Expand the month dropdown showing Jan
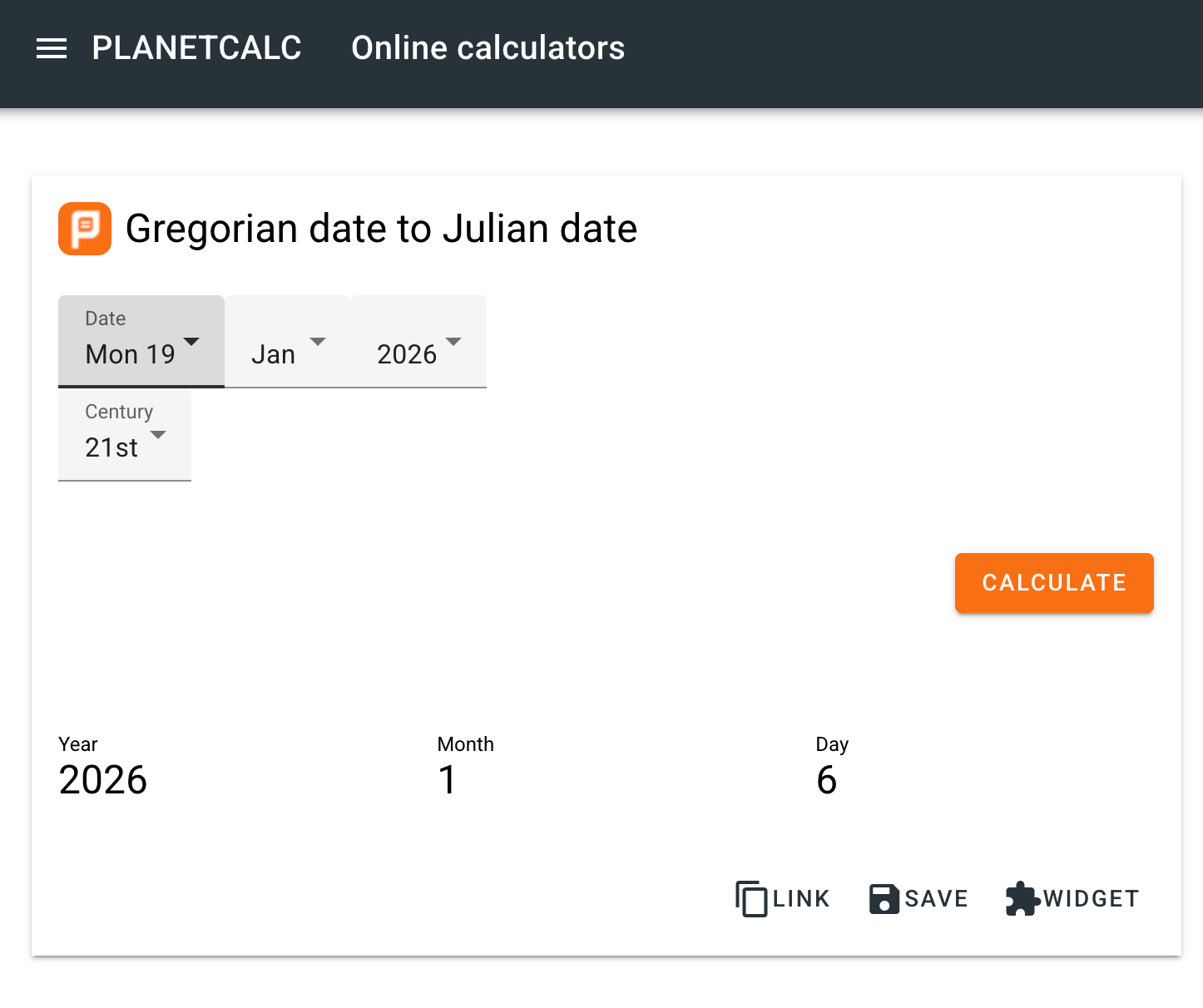1203x1008 pixels. tap(288, 341)
